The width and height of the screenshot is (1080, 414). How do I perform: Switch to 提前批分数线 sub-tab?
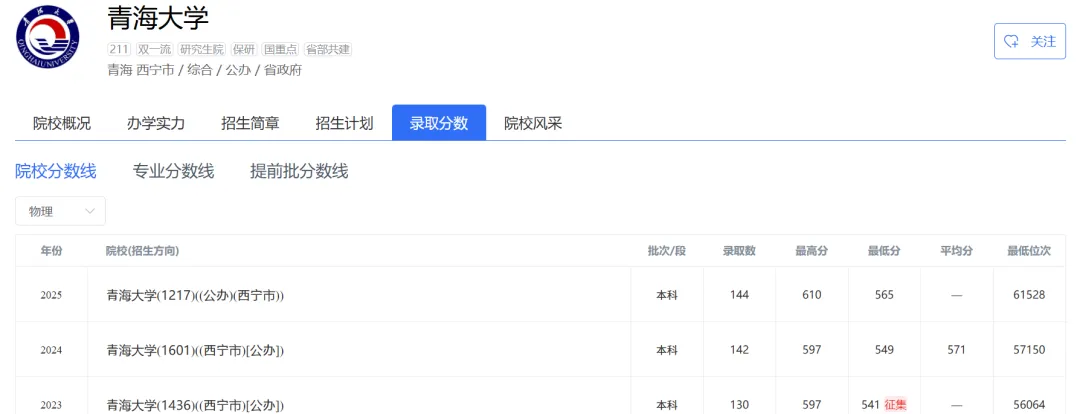pyautogui.click(x=299, y=172)
